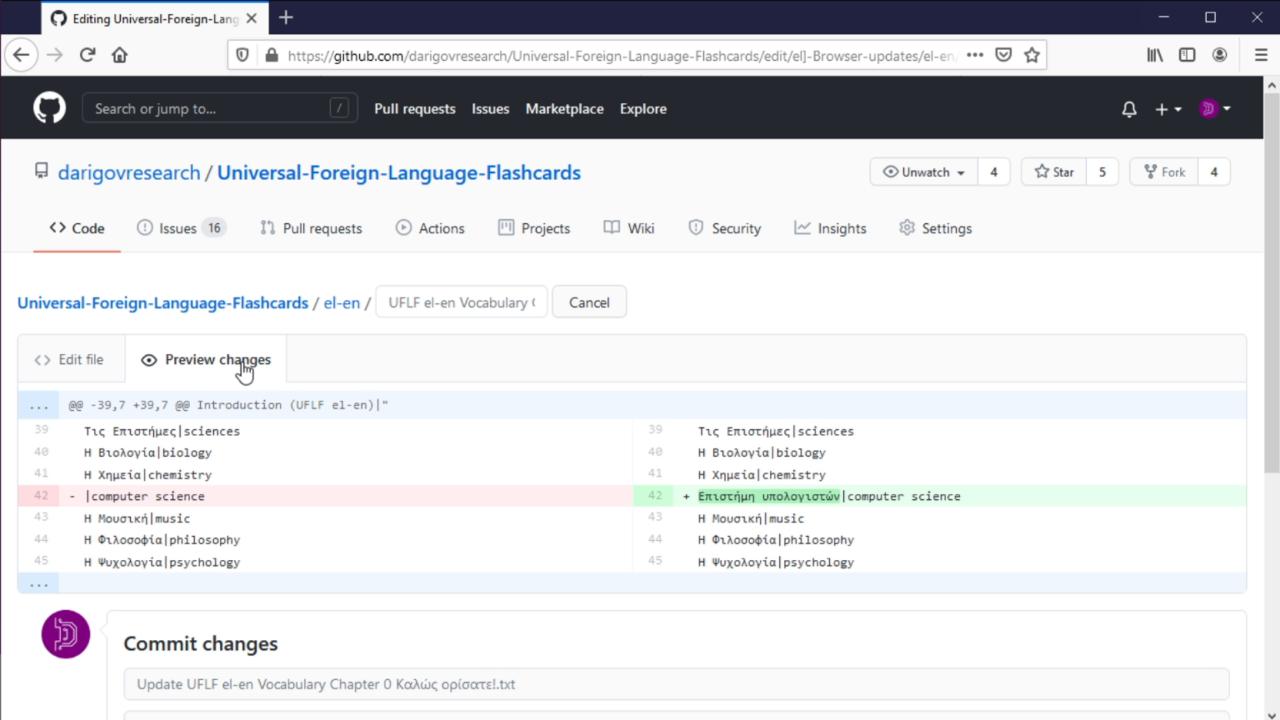Screen dimensions: 1280x720
Task: Switch to the Edit file tab
Action: 69,360
